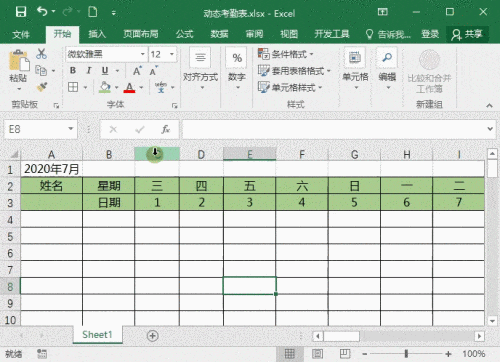The image size is (500, 362).
Task: Expand the 粘贴 options arrow
Action: pos(19,89)
